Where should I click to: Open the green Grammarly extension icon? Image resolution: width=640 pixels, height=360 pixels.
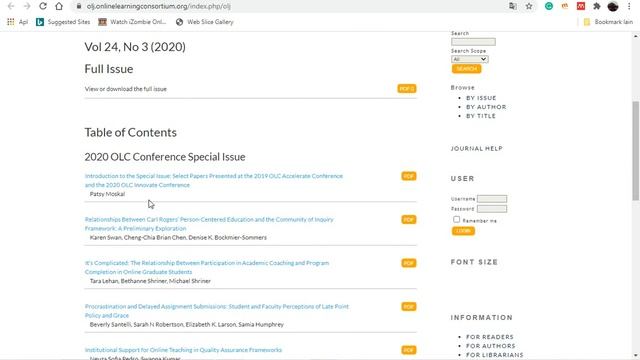[549, 6]
